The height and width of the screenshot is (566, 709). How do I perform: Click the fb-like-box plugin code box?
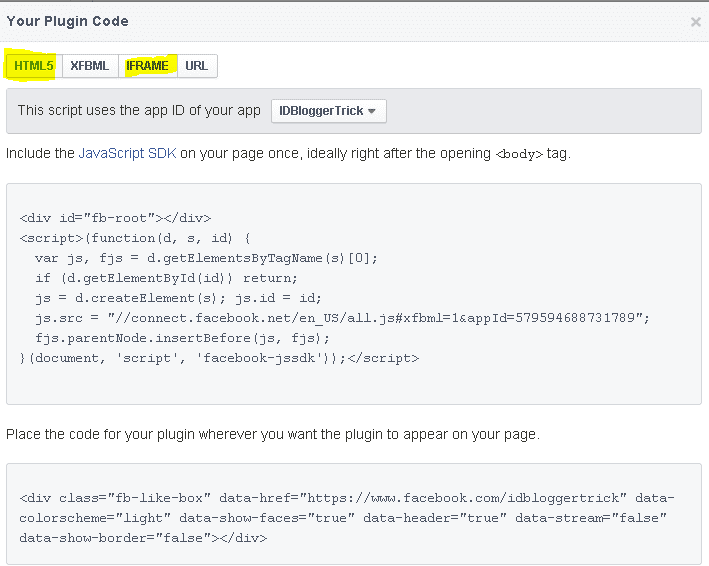pos(354,514)
